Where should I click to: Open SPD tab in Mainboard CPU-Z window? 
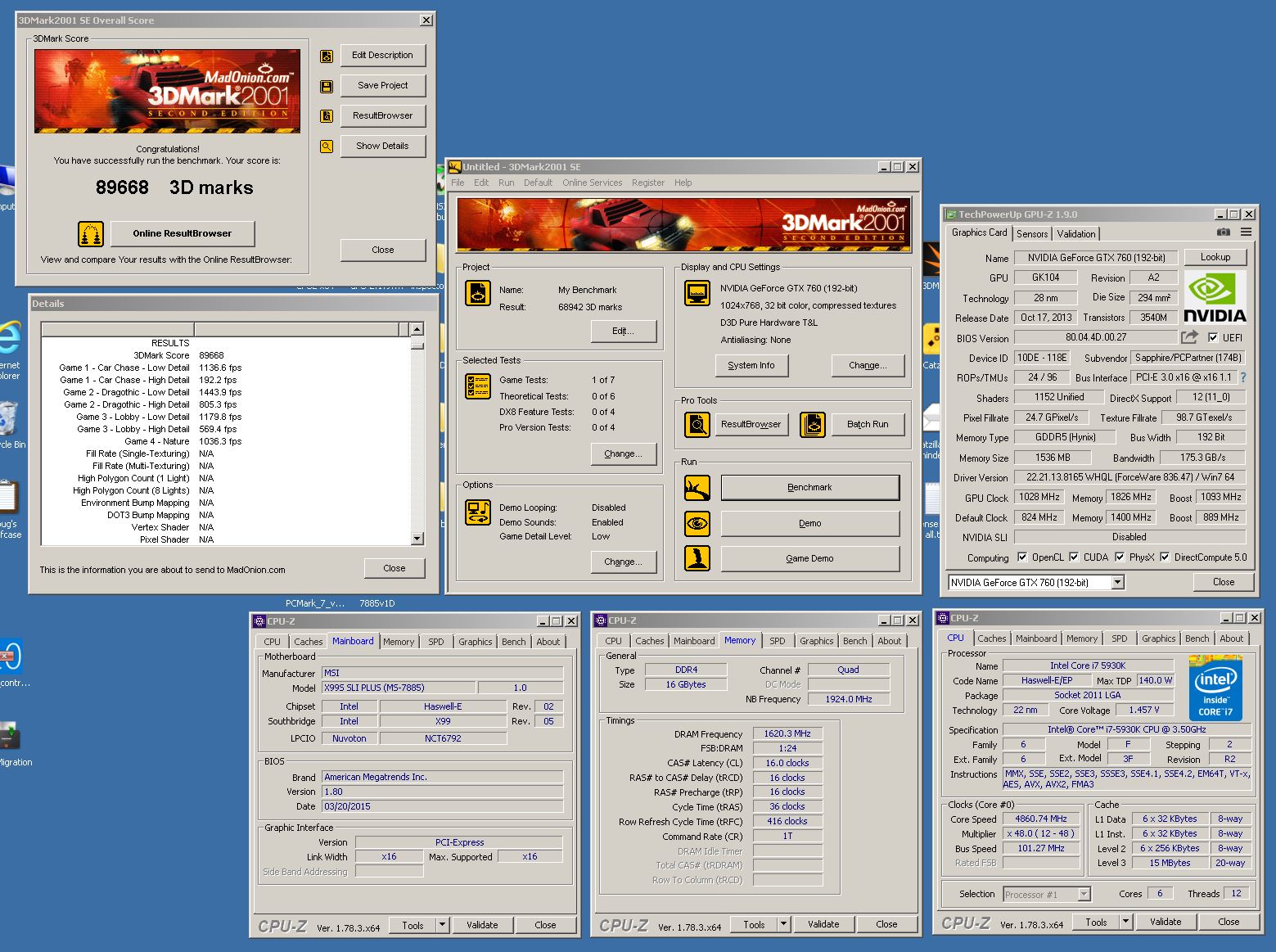pyautogui.click(x=436, y=642)
